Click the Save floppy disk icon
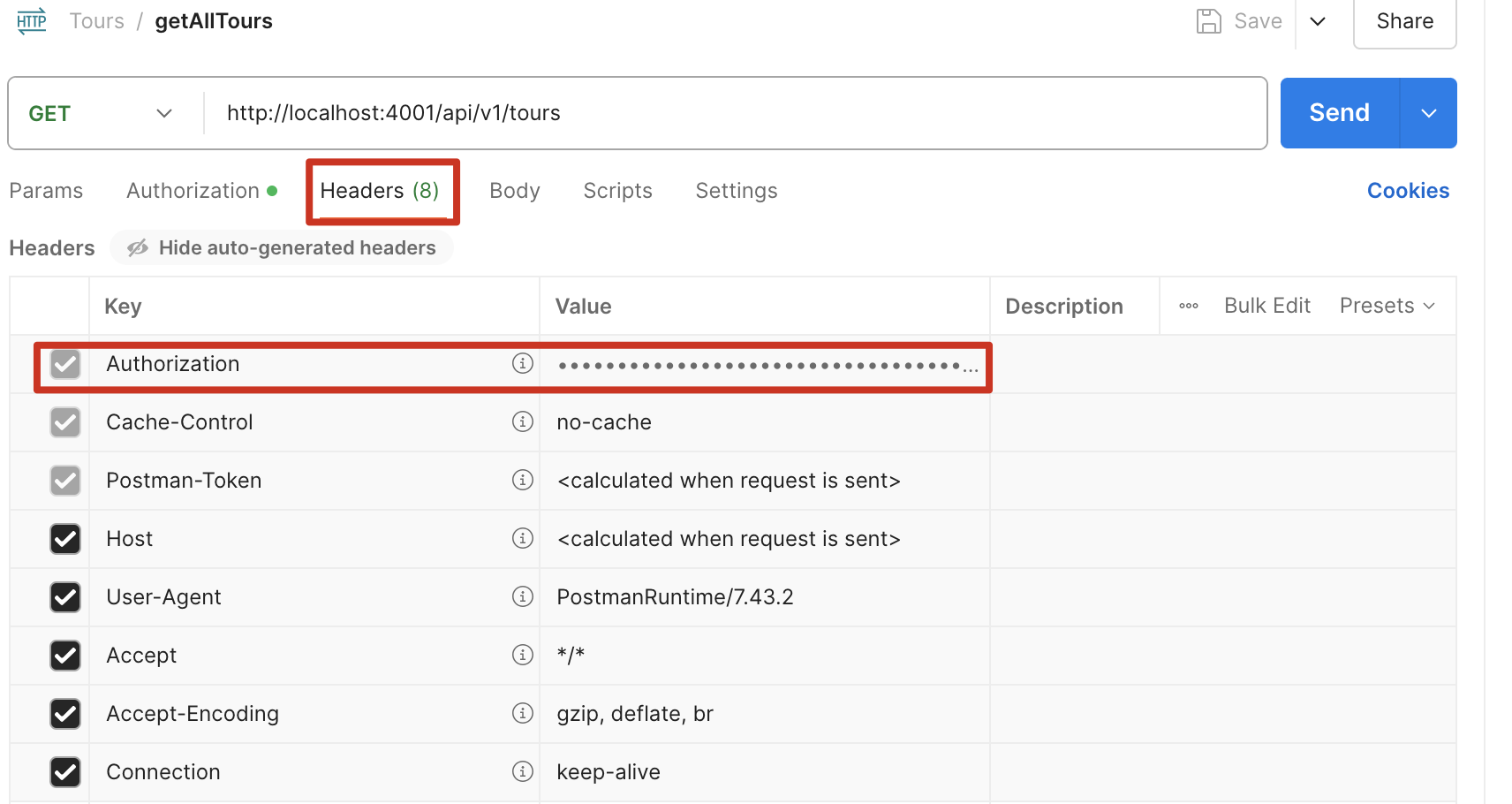 point(1208,21)
